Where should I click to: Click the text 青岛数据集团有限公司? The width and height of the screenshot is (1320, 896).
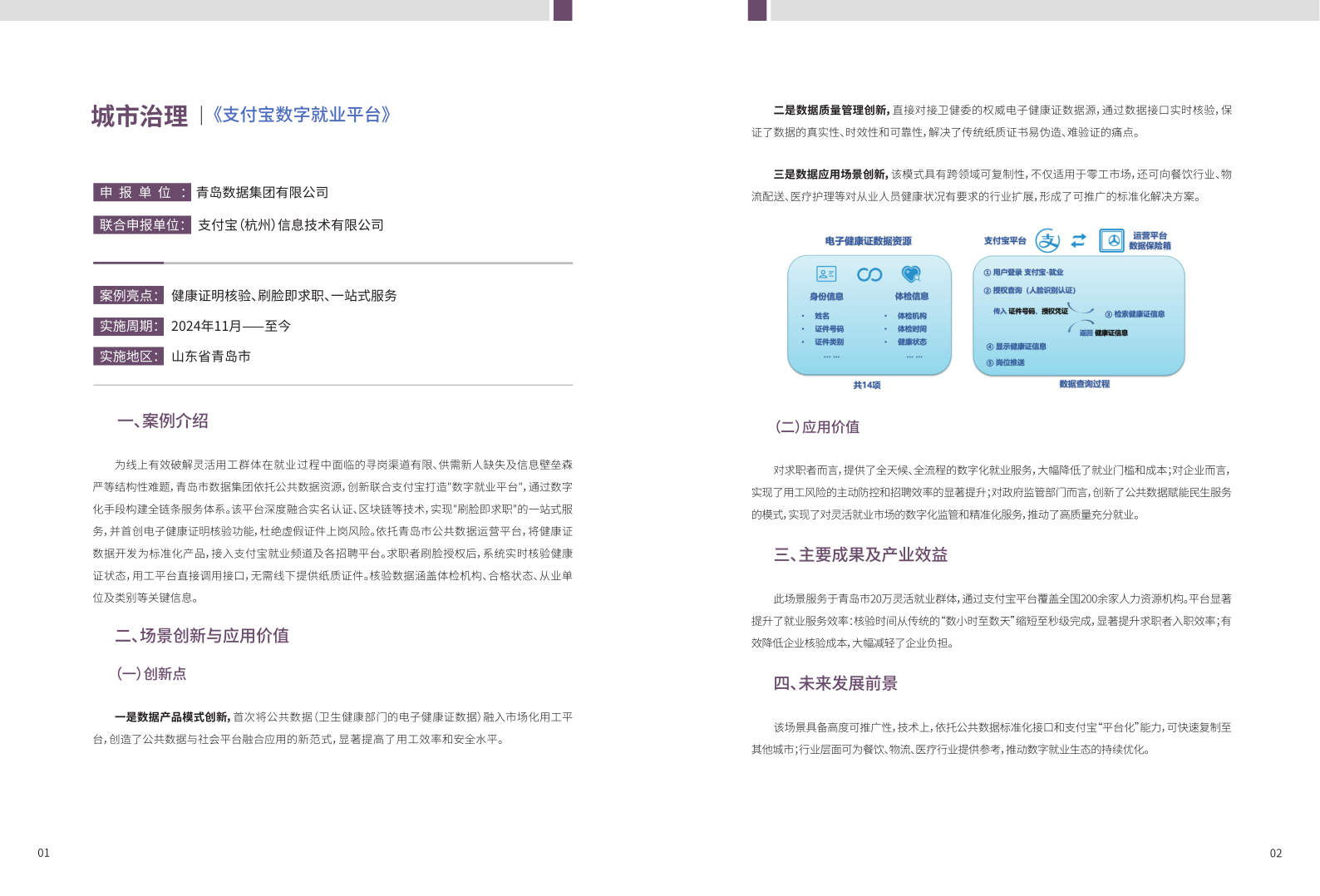pos(263,193)
